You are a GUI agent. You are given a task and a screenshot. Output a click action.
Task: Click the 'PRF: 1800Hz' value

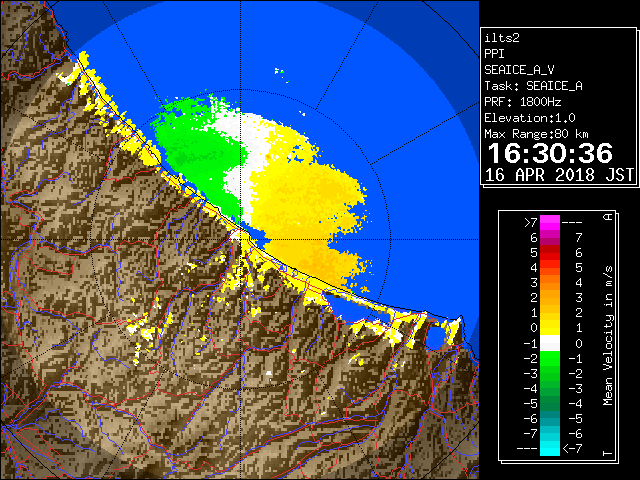[x=523, y=102]
